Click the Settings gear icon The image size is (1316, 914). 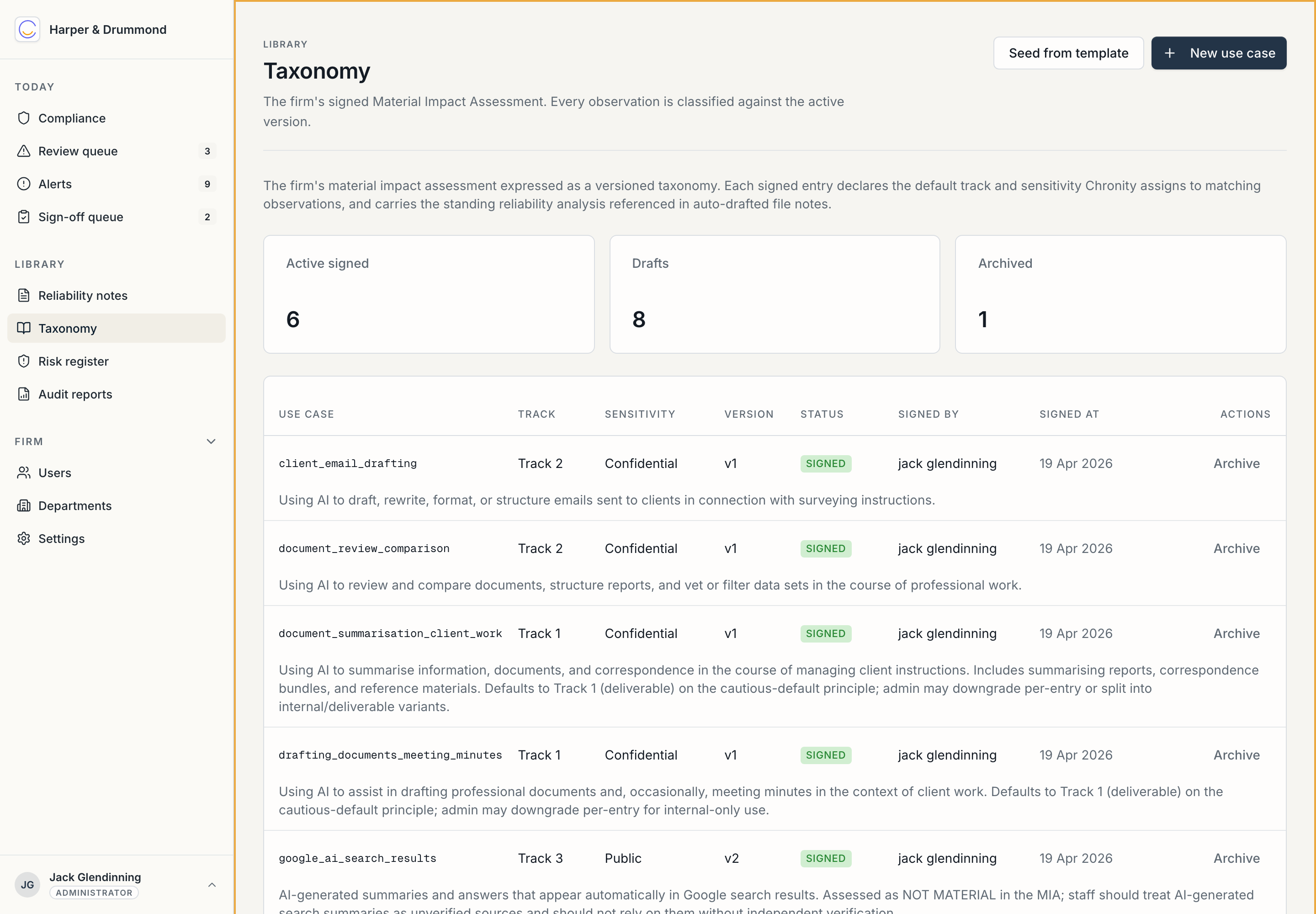23,538
